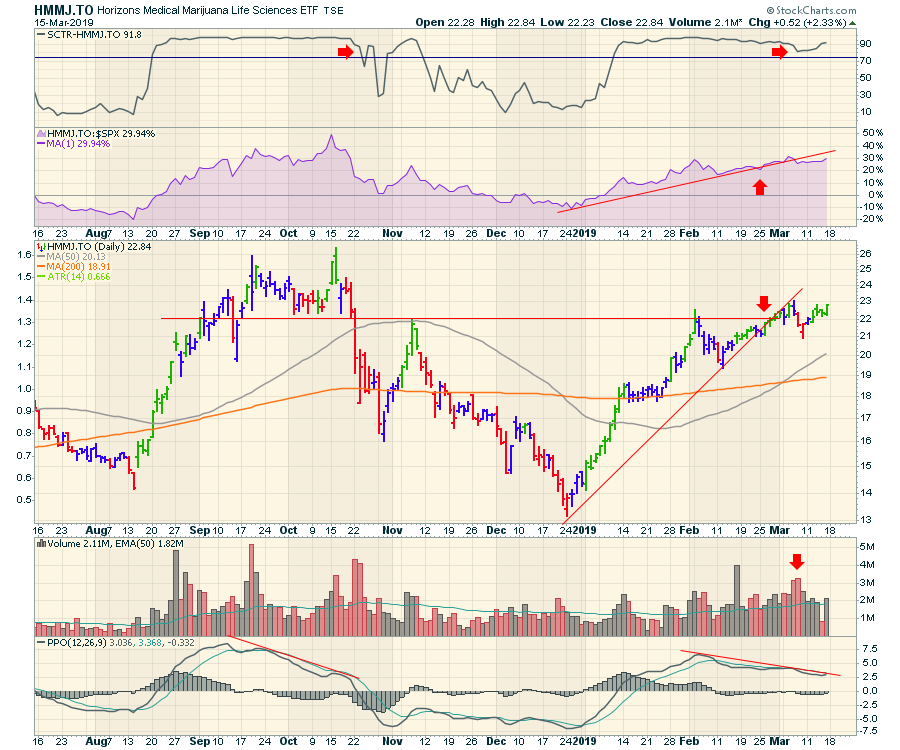900x750 pixels.
Task: Click the TSE exchange label
Action: pyautogui.click(x=333, y=11)
